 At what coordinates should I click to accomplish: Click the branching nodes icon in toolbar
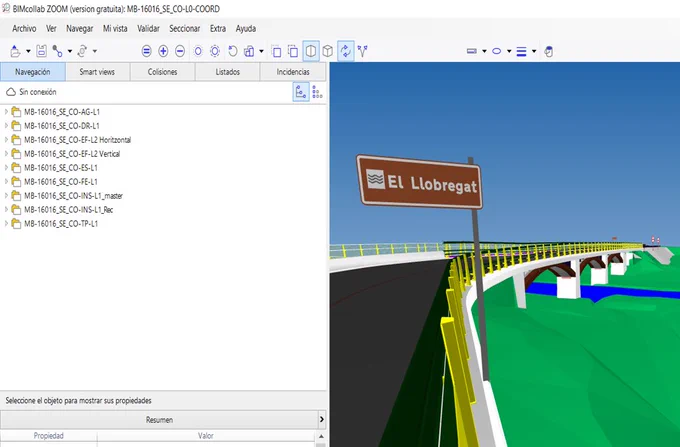coord(363,51)
